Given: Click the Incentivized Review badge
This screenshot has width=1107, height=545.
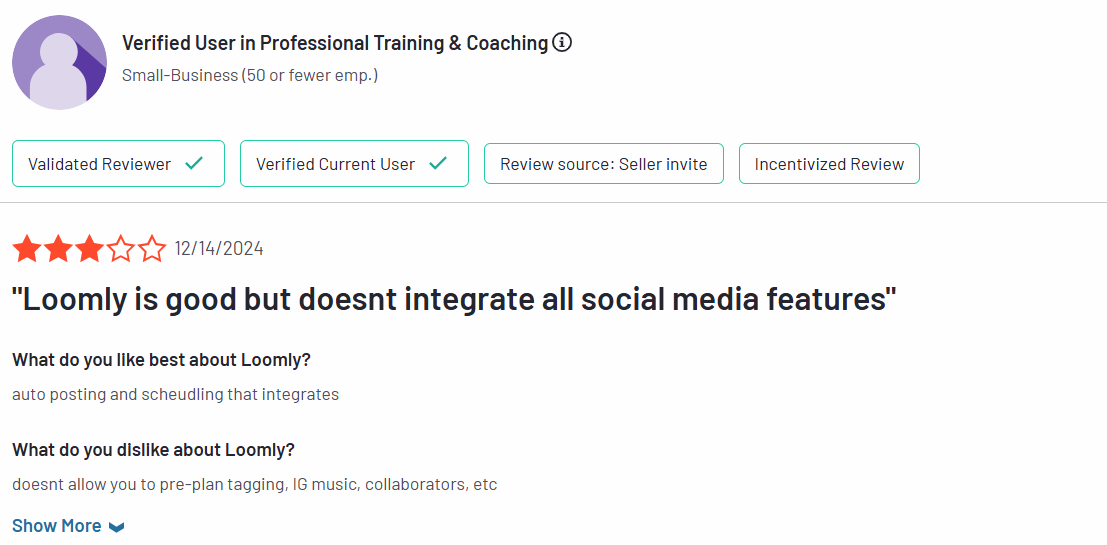Looking at the screenshot, I should [x=830, y=164].
